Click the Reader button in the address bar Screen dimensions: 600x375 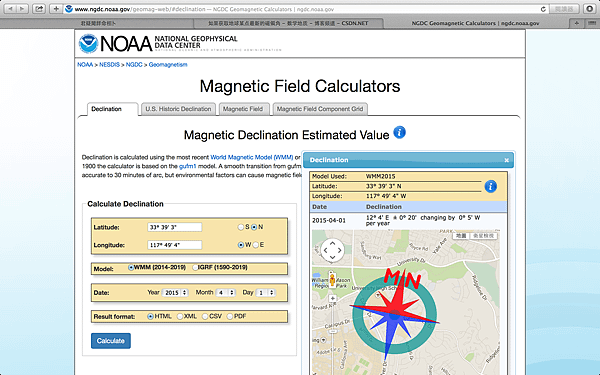[x=564, y=9]
